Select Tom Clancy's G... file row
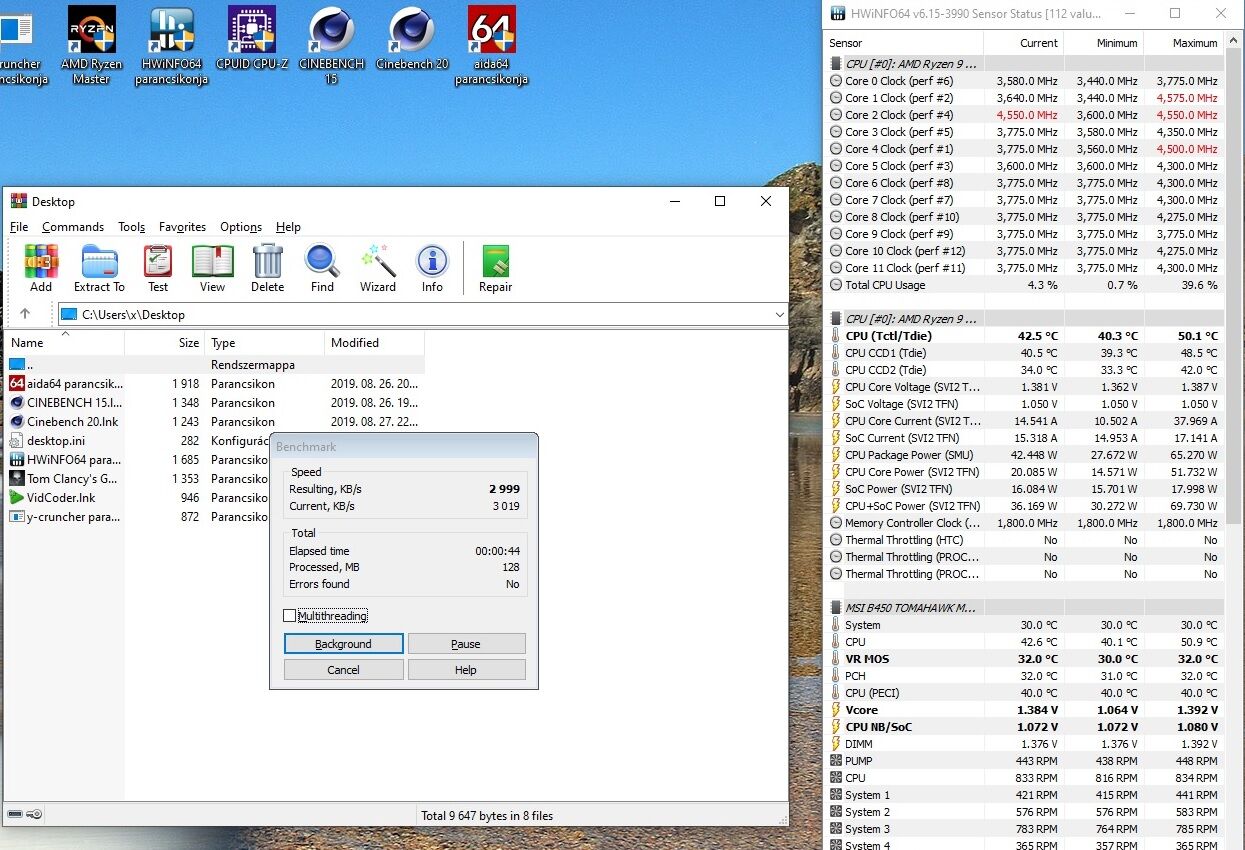The height and width of the screenshot is (850, 1245). coord(138,479)
